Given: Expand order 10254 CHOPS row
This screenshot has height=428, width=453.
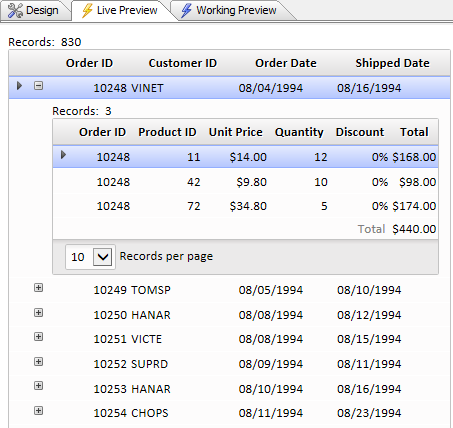Looking at the screenshot, I should [39, 411].
